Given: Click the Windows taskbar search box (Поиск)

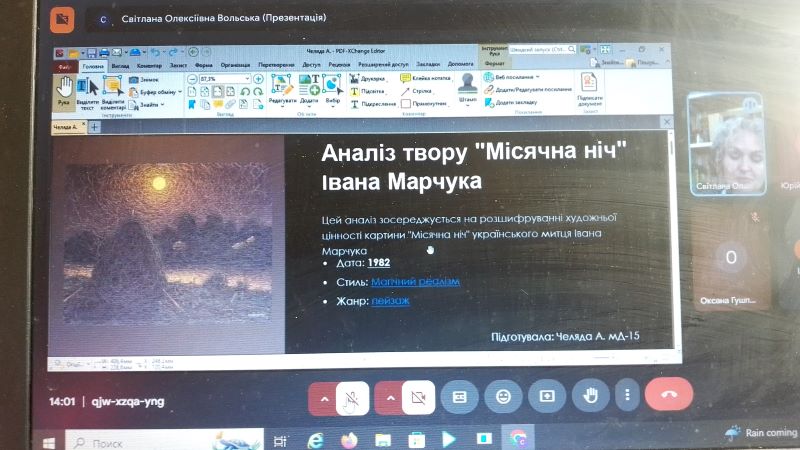Looking at the screenshot, I should [x=166, y=442].
